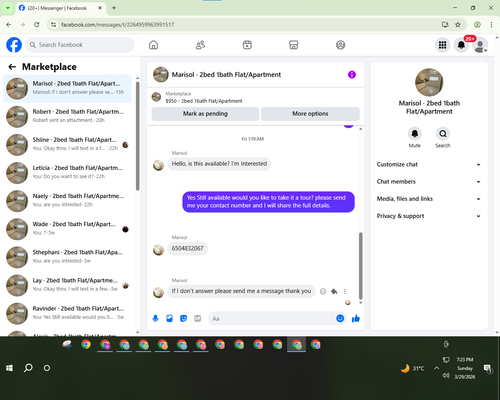Focus the Search Facebook field
500x400 pixels.
(x=80, y=45)
